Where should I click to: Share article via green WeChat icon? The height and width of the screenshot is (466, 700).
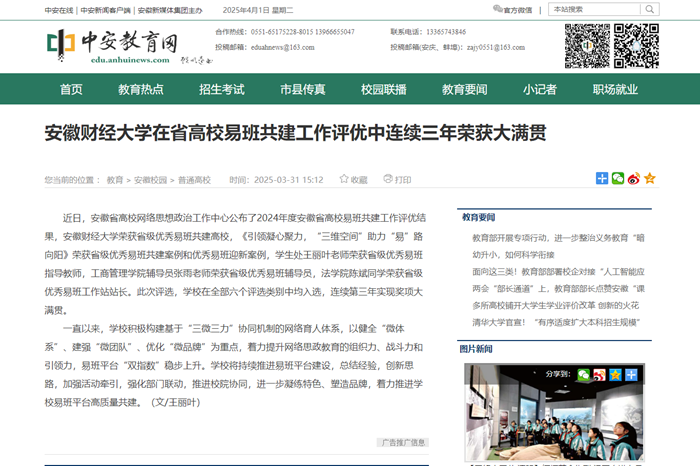coord(618,178)
